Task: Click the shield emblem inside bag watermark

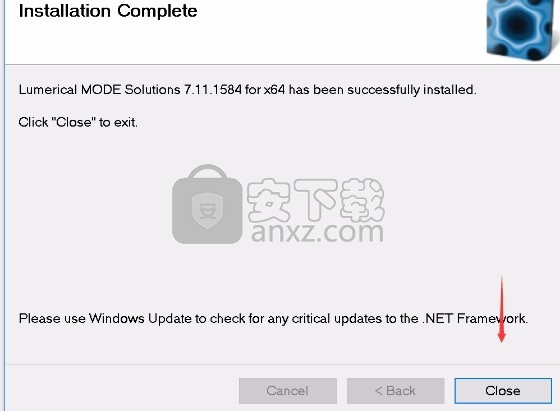Action: (x=207, y=211)
